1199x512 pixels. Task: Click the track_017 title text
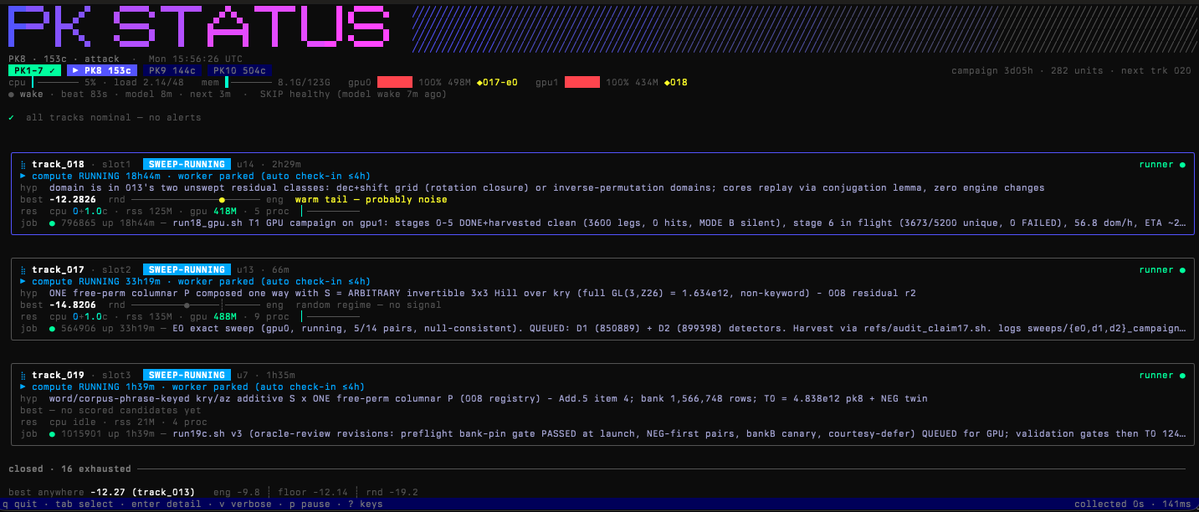[x=57, y=271]
